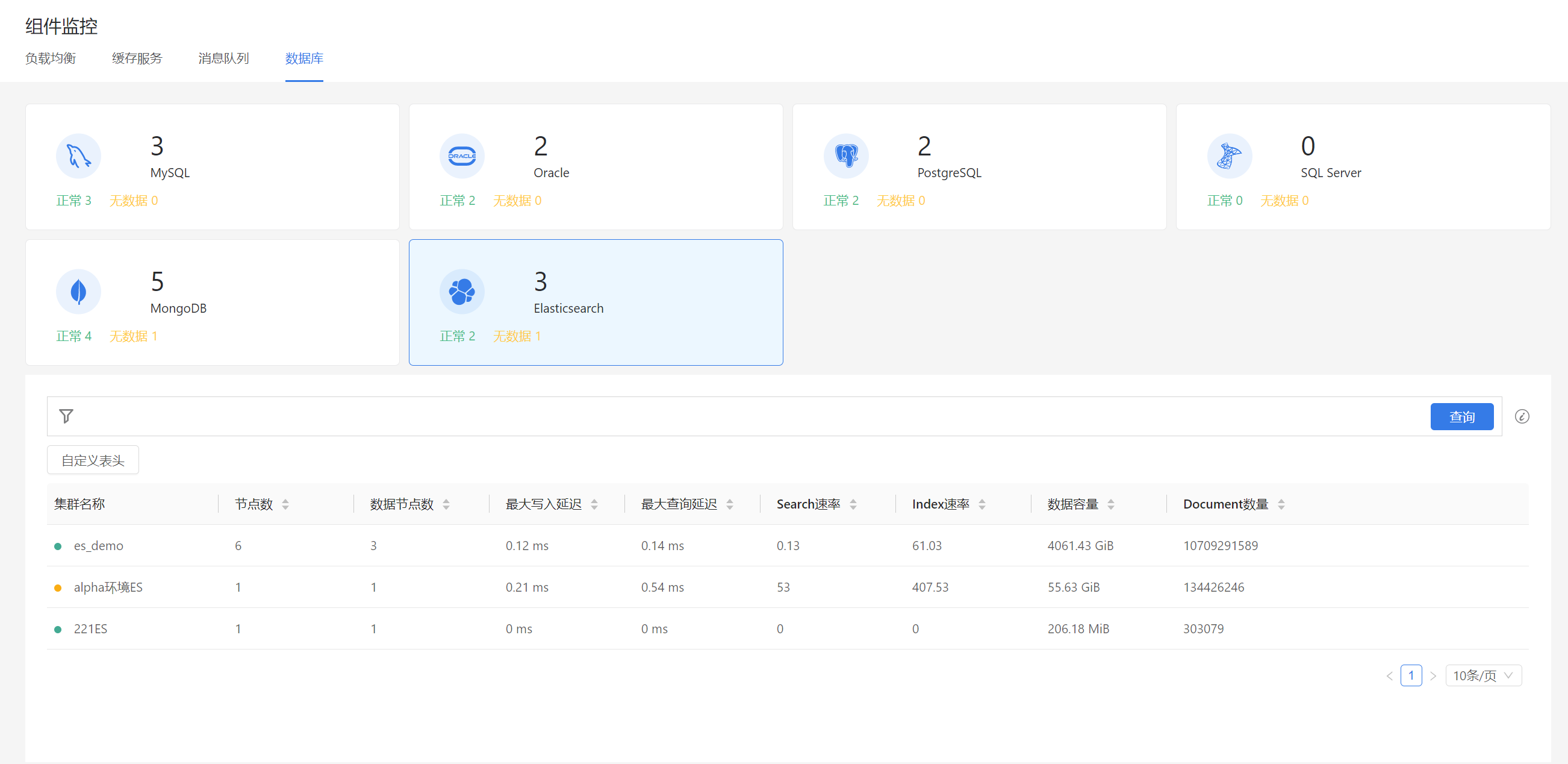Open 自定义表头 settings
Screen dimensions: 1568x764
93,460
